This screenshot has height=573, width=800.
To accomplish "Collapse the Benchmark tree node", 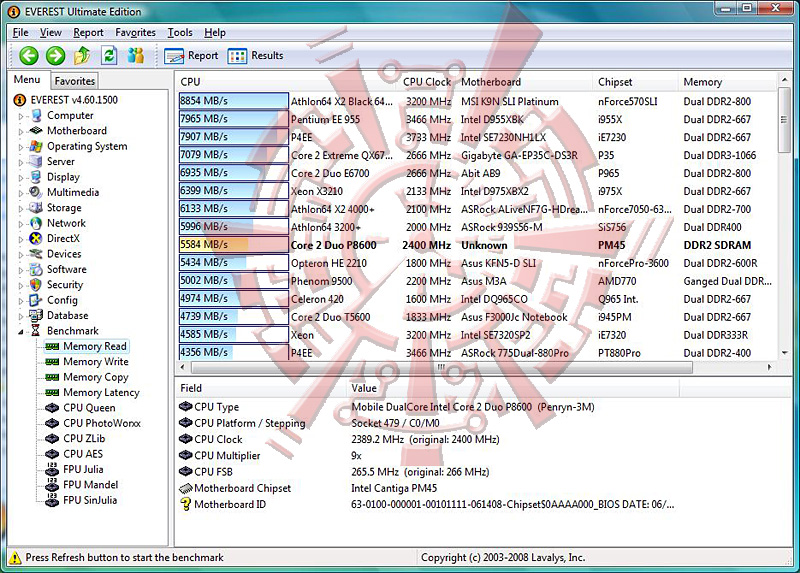I will 21,332.
